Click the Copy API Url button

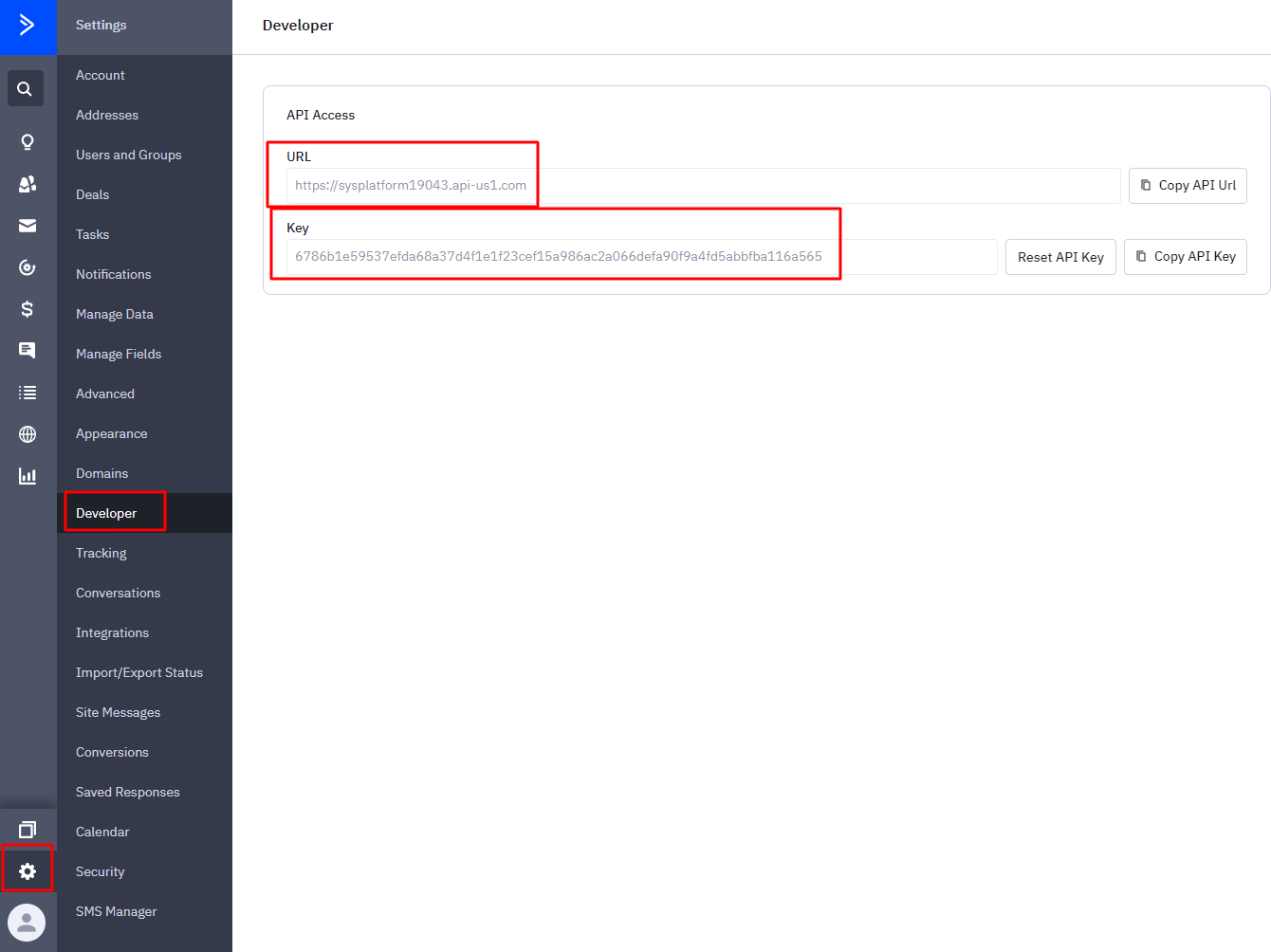[x=1188, y=186]
